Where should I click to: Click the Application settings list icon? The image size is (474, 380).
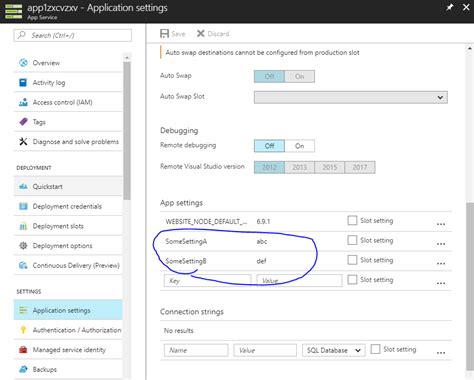(23, 310)
